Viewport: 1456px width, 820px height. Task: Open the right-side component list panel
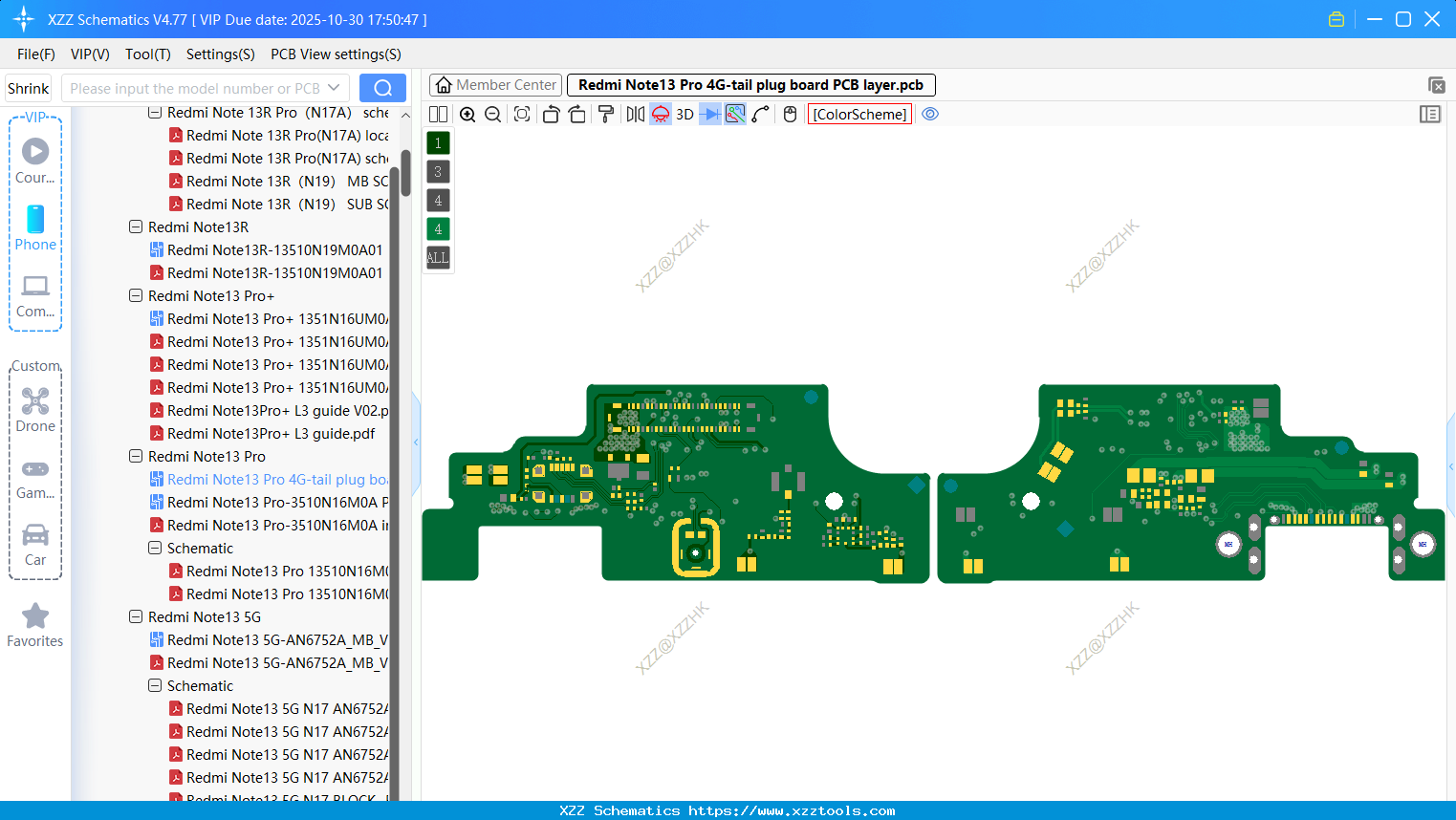tap(1430, 114)
